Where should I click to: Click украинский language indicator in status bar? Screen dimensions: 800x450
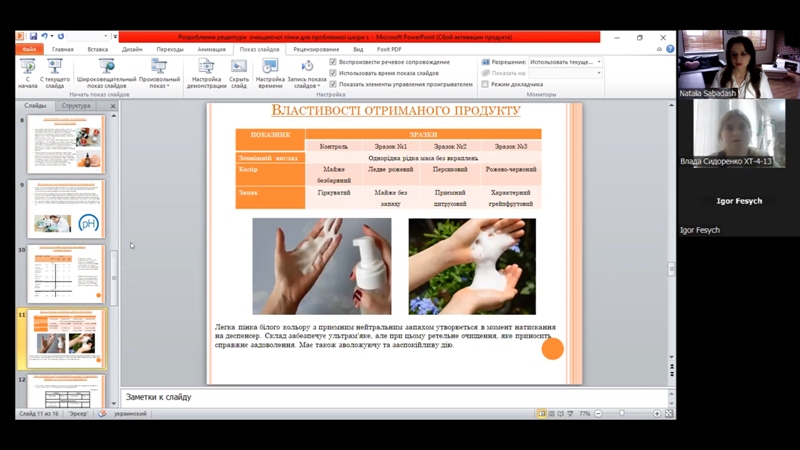point(130,414)
